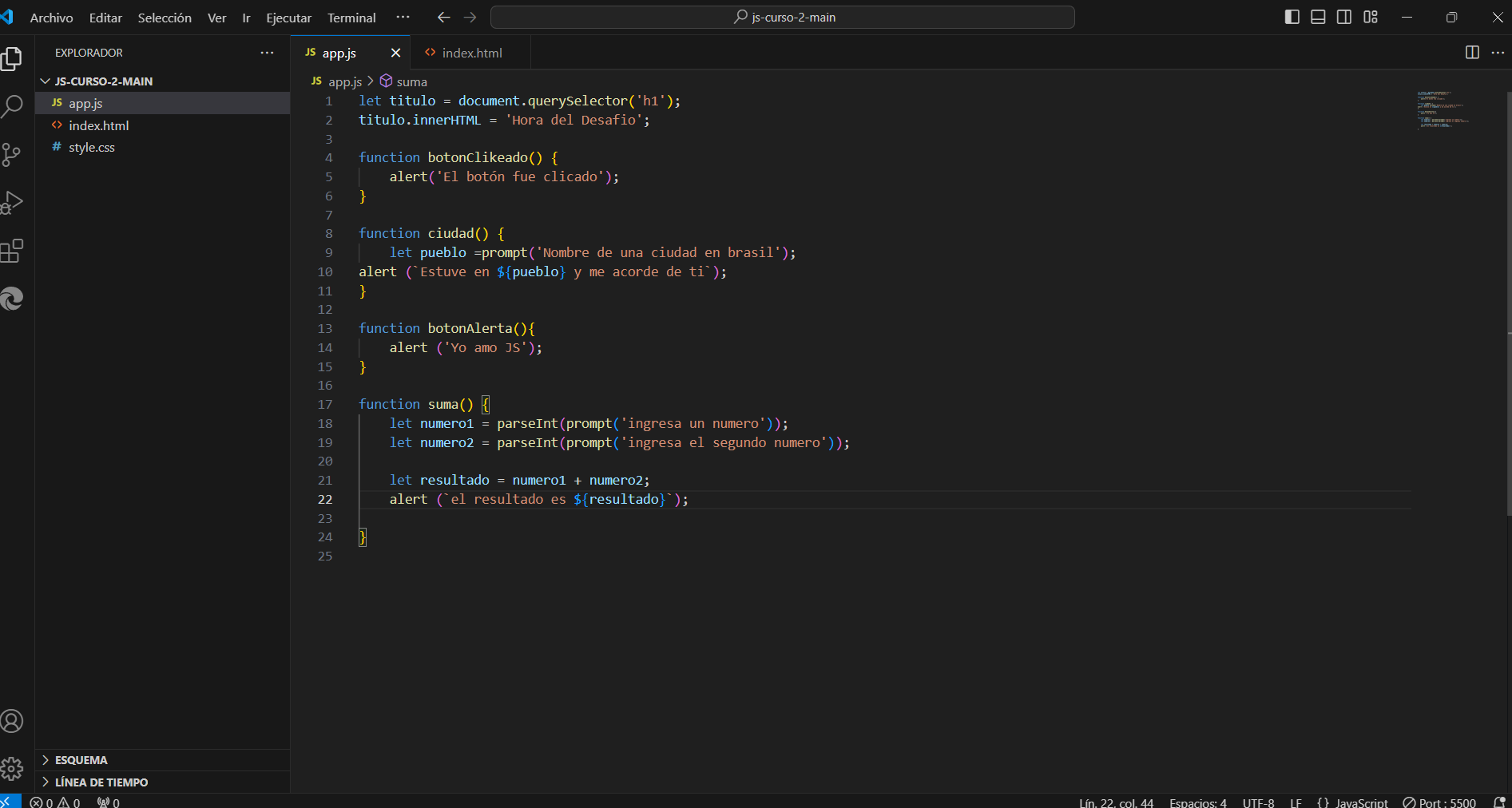Click 'resultado' in line 21 declaration
This screenshot has width=1512, height=808.
point(454,480)
